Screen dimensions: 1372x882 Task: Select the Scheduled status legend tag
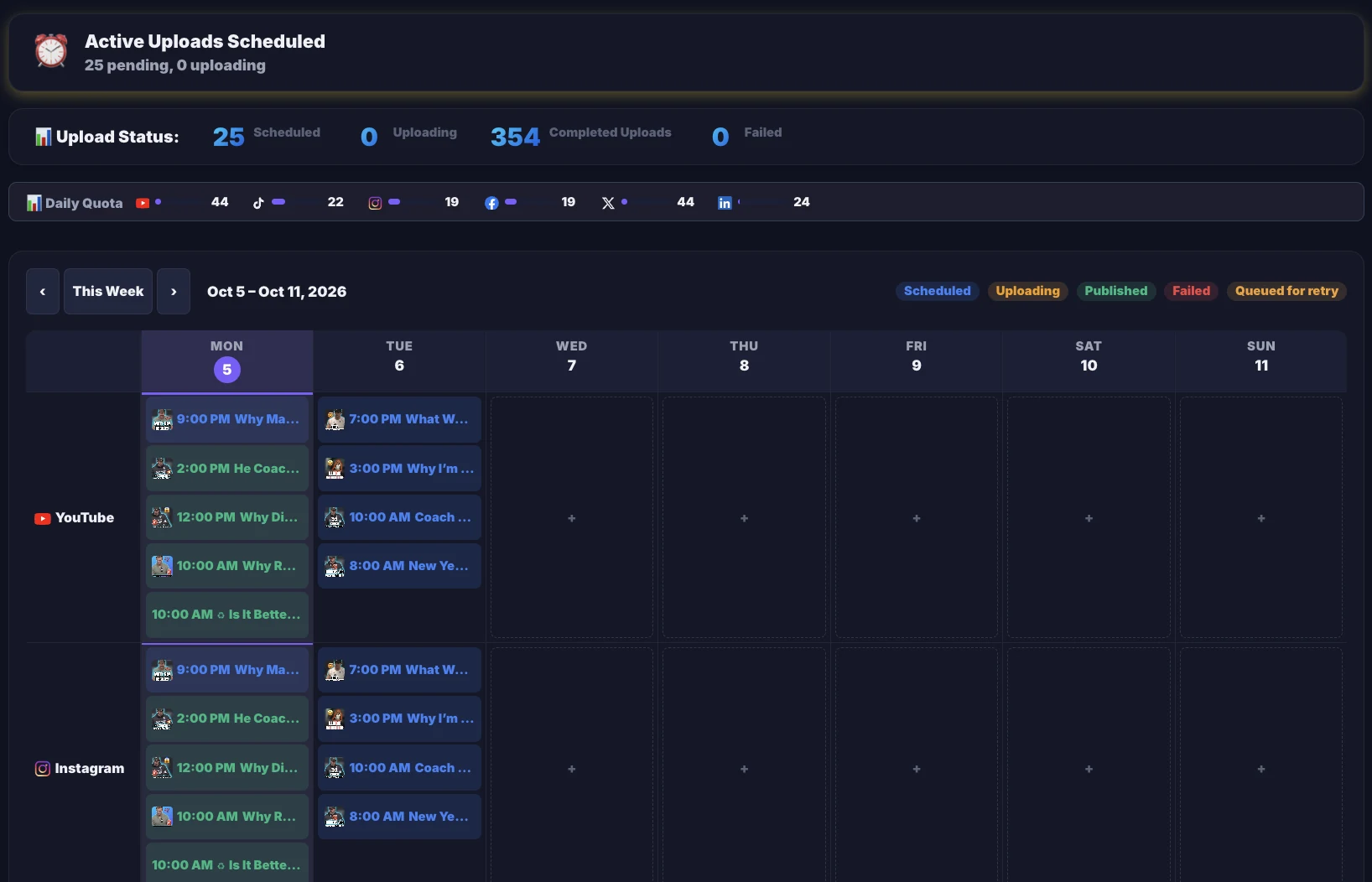[x=937, y=291]
